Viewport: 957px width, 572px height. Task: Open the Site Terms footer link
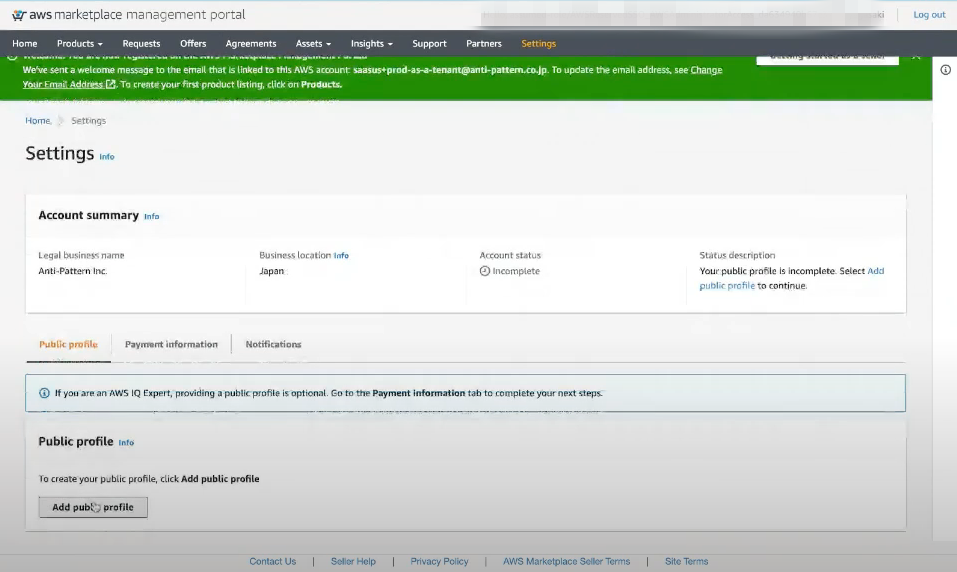pyautogui.click(x=687, y=562)
